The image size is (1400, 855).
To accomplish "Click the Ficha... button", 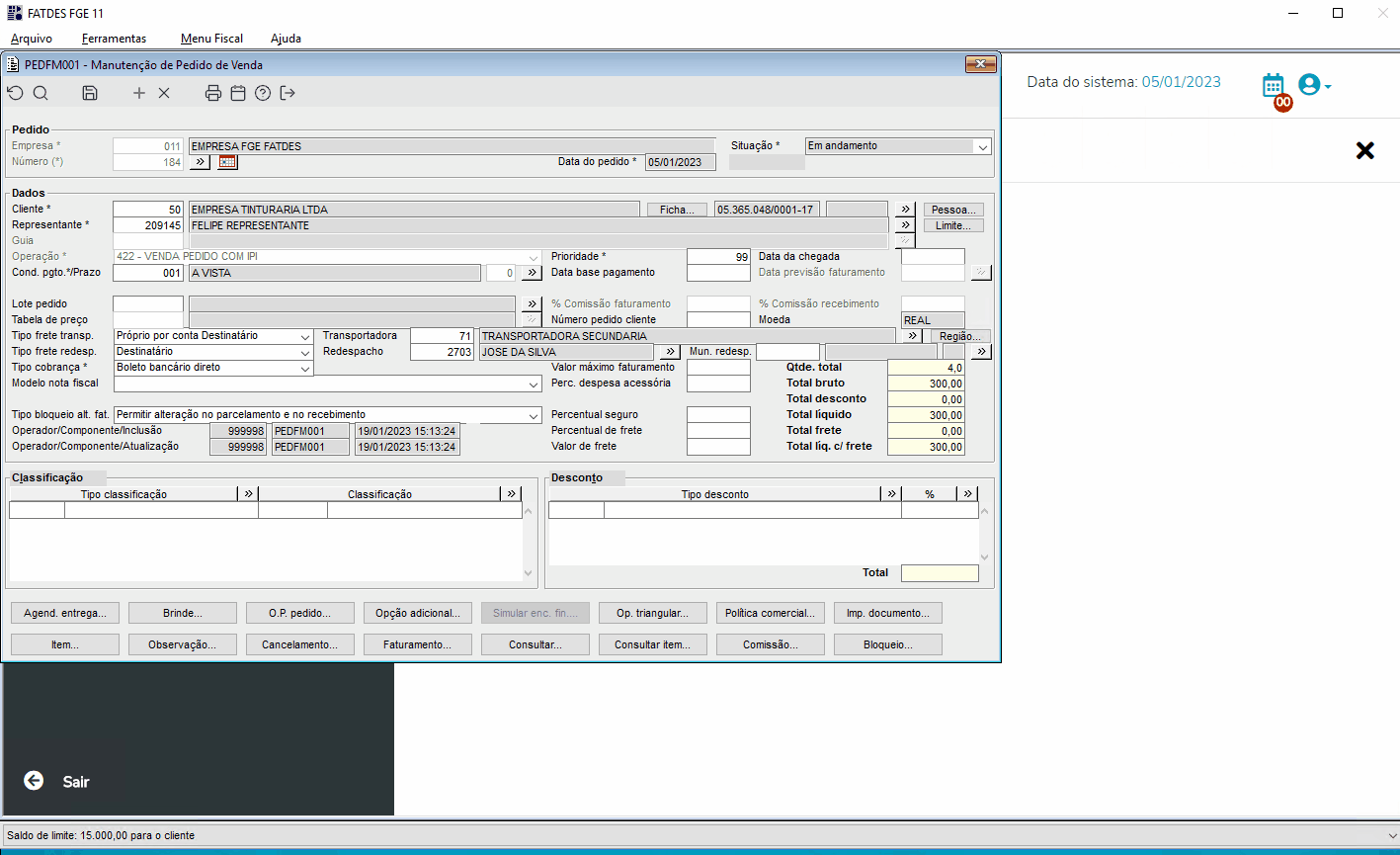I will tap(678, 210).
